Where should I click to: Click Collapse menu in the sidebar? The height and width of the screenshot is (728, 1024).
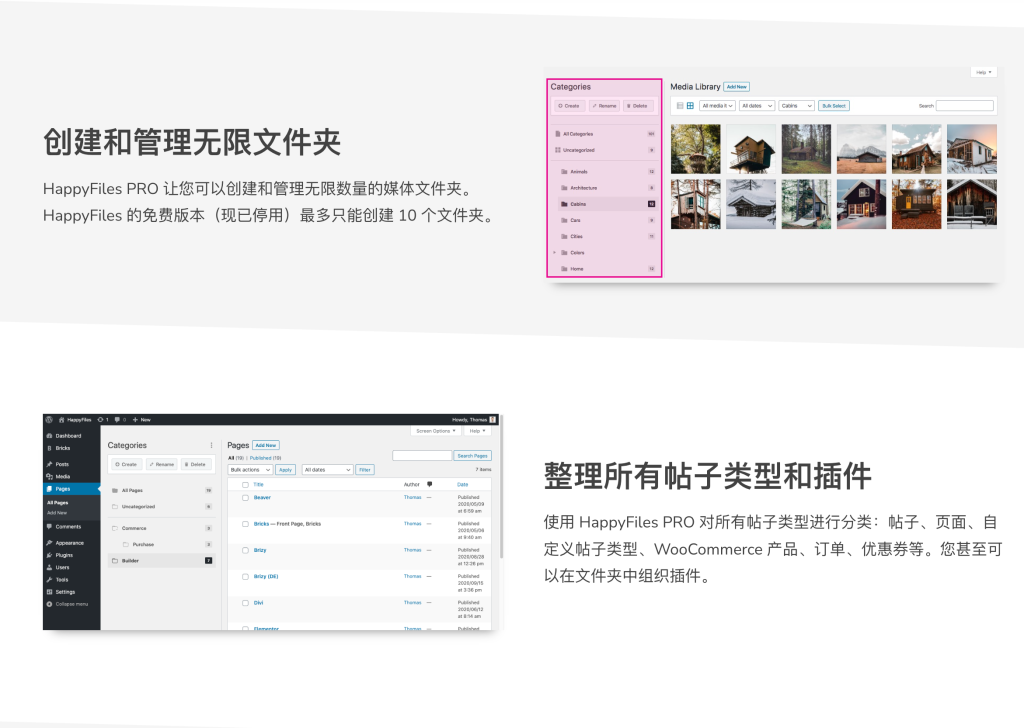pos(67,604)
